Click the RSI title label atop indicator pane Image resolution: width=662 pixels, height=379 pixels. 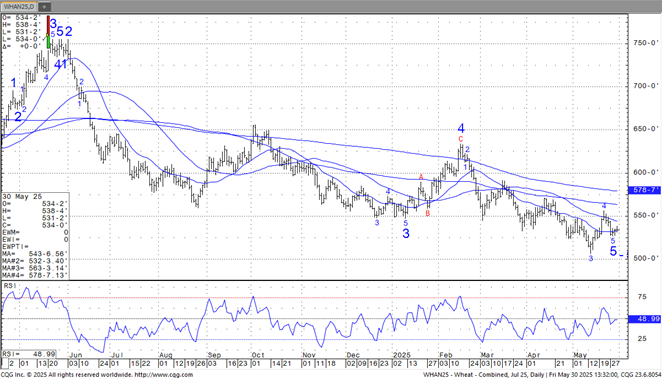(x=9, y=286)
